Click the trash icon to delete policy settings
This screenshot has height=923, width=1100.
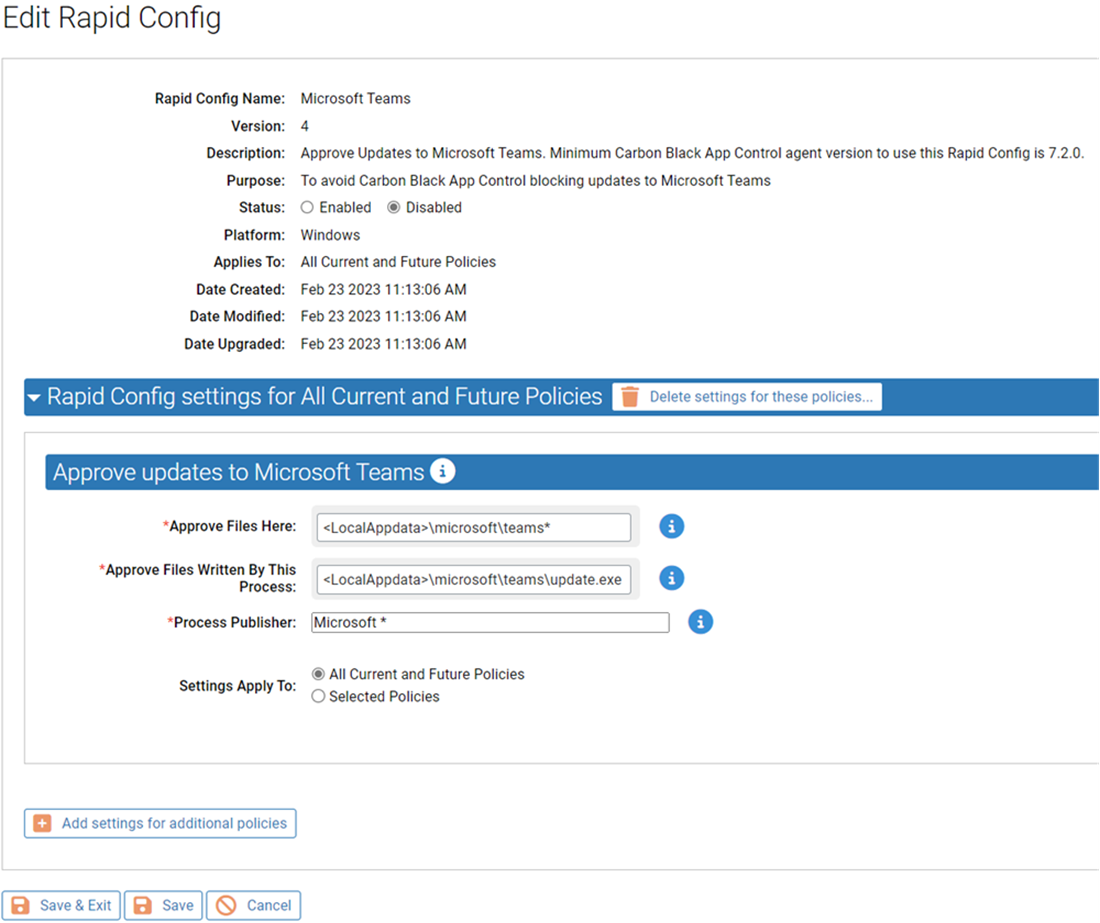628,396
